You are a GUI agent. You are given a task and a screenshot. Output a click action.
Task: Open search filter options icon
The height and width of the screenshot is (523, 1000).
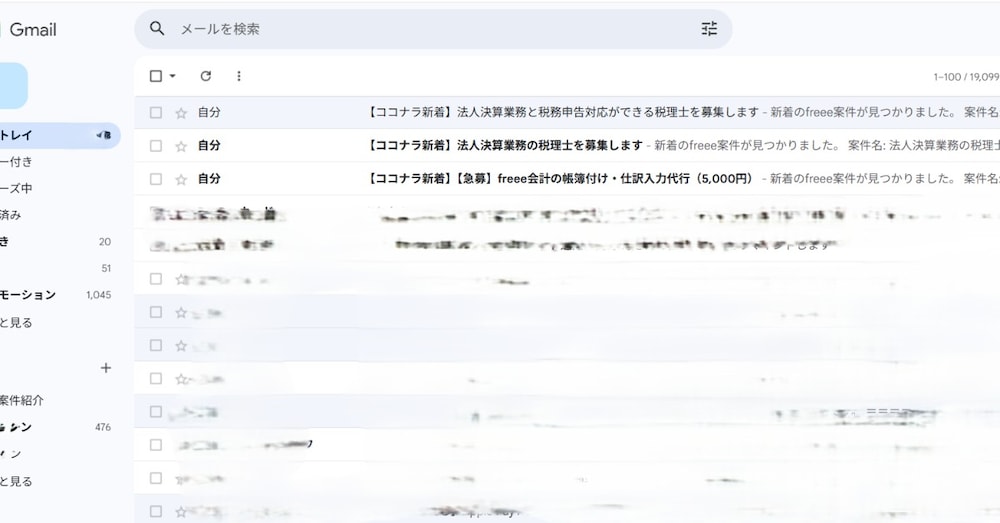point(709,29)
